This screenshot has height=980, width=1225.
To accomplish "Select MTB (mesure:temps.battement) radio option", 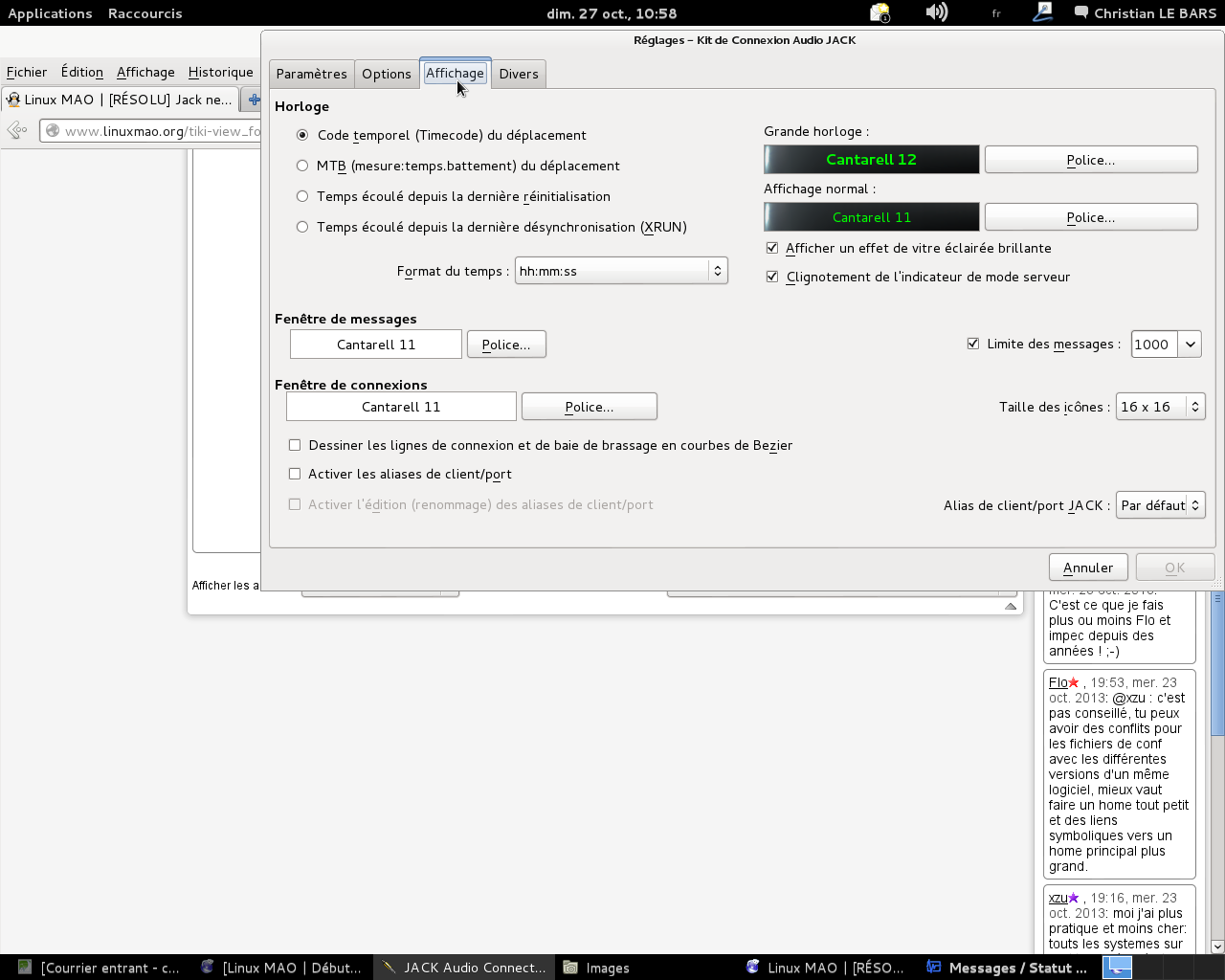I will tap(302, 166).
